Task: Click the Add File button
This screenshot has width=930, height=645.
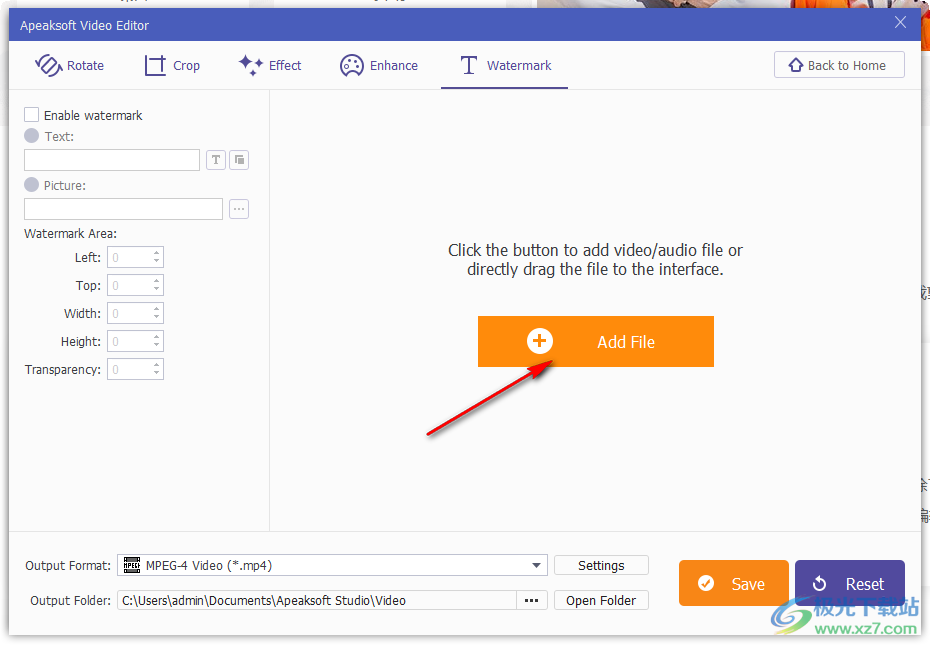Action: pos(595,341)
